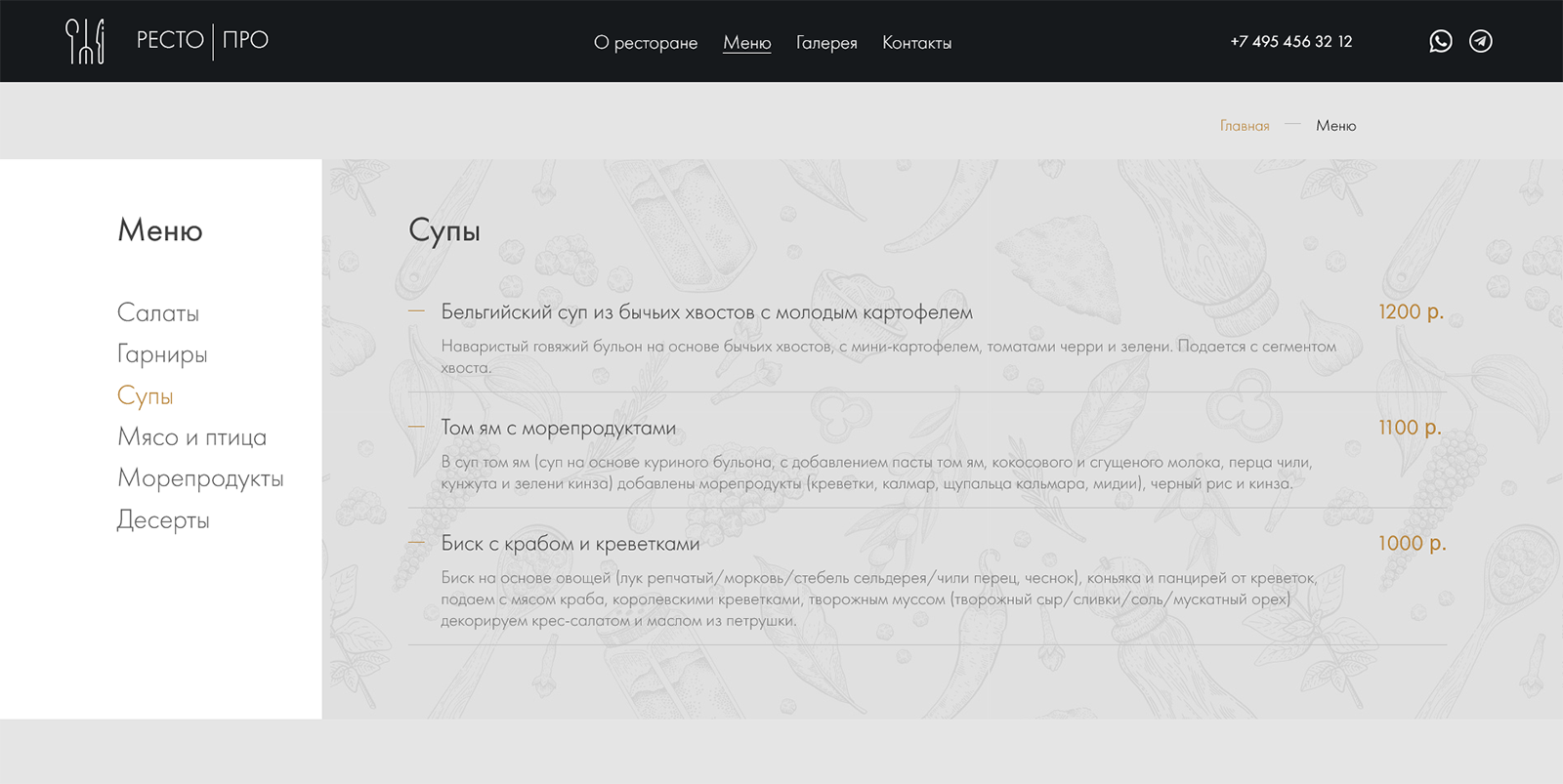
Task: Open the Telegram icon in header
Action: click(1481, 41)
